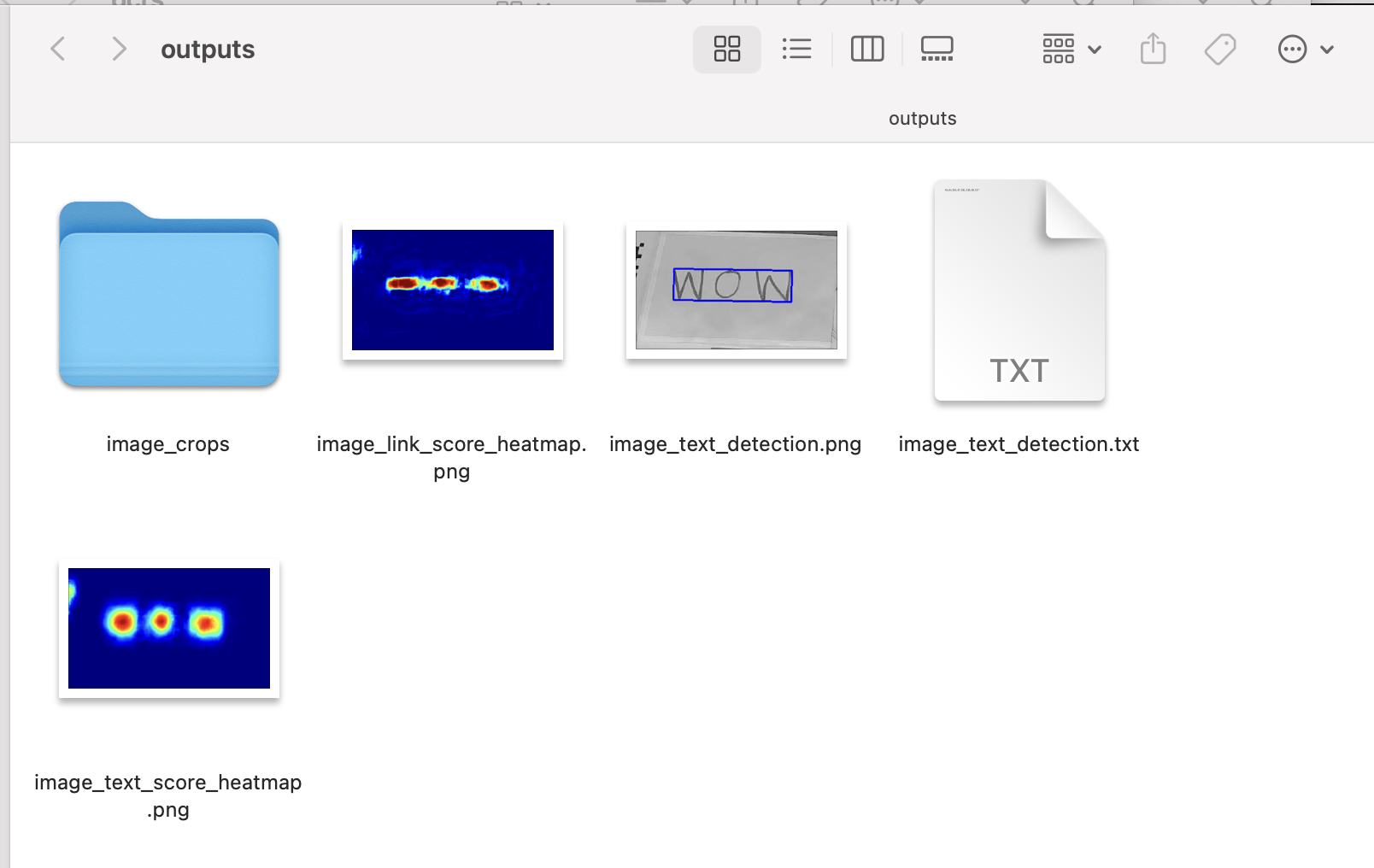The width and height of the screenshot is (1374, 868).
Task: Click the image_text_detection.txt file name label
Action: click(1019, 444)
